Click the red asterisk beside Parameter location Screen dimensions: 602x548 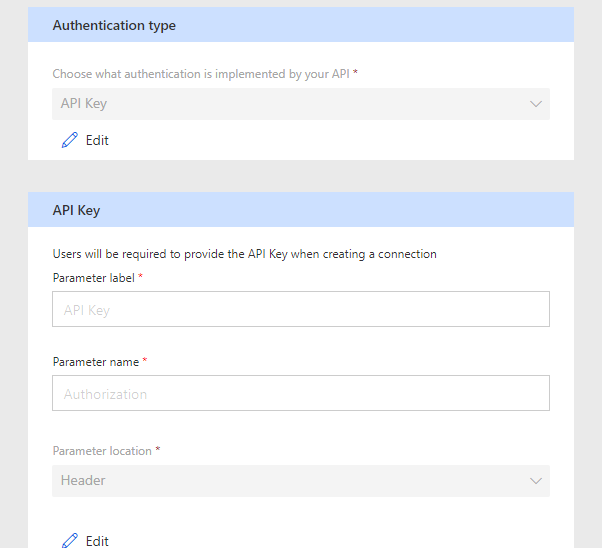click(x=158, y=451)
